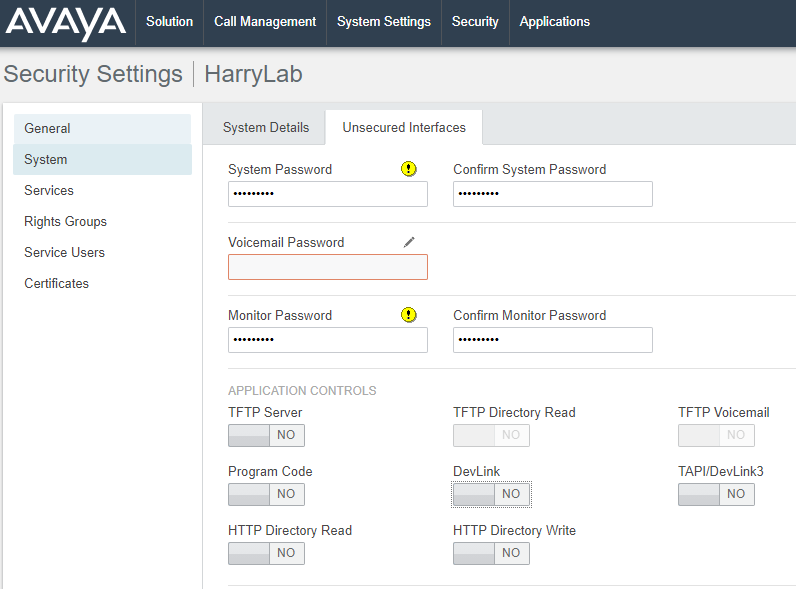Select System in the sidebar

(x=103, y=159)
